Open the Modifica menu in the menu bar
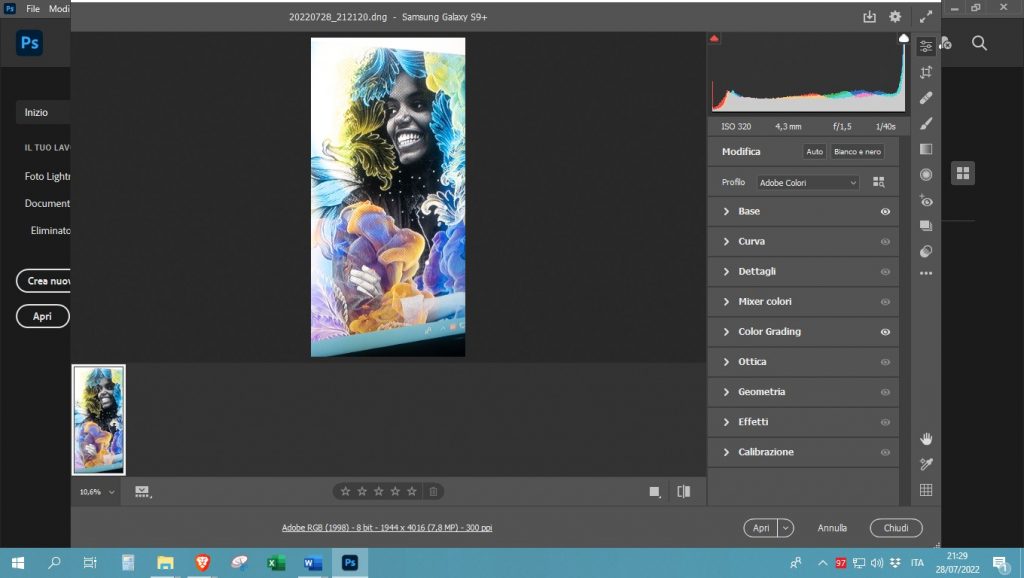The height and width of the screenshot is (578, 1024). click(60, 8)
